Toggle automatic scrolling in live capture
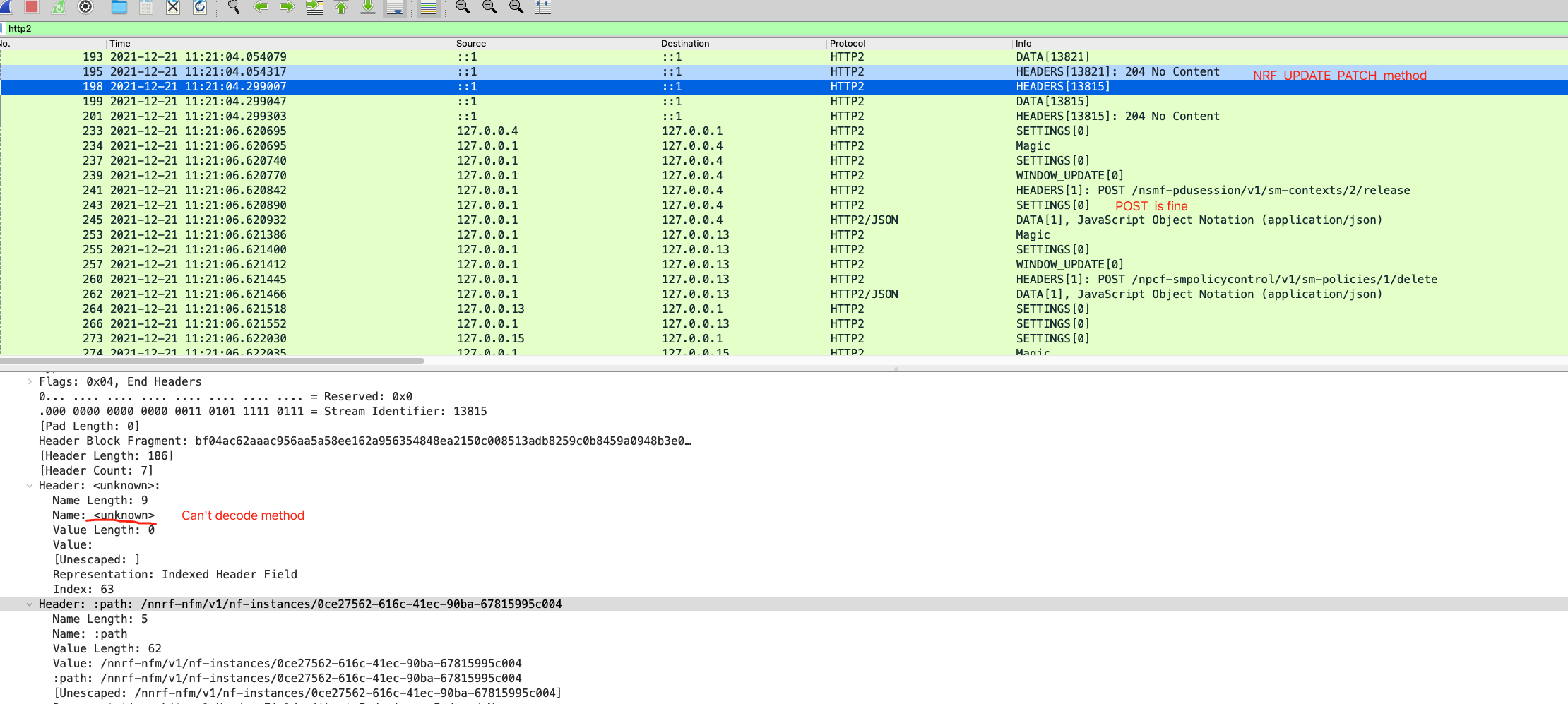 (x=394, y=8)
